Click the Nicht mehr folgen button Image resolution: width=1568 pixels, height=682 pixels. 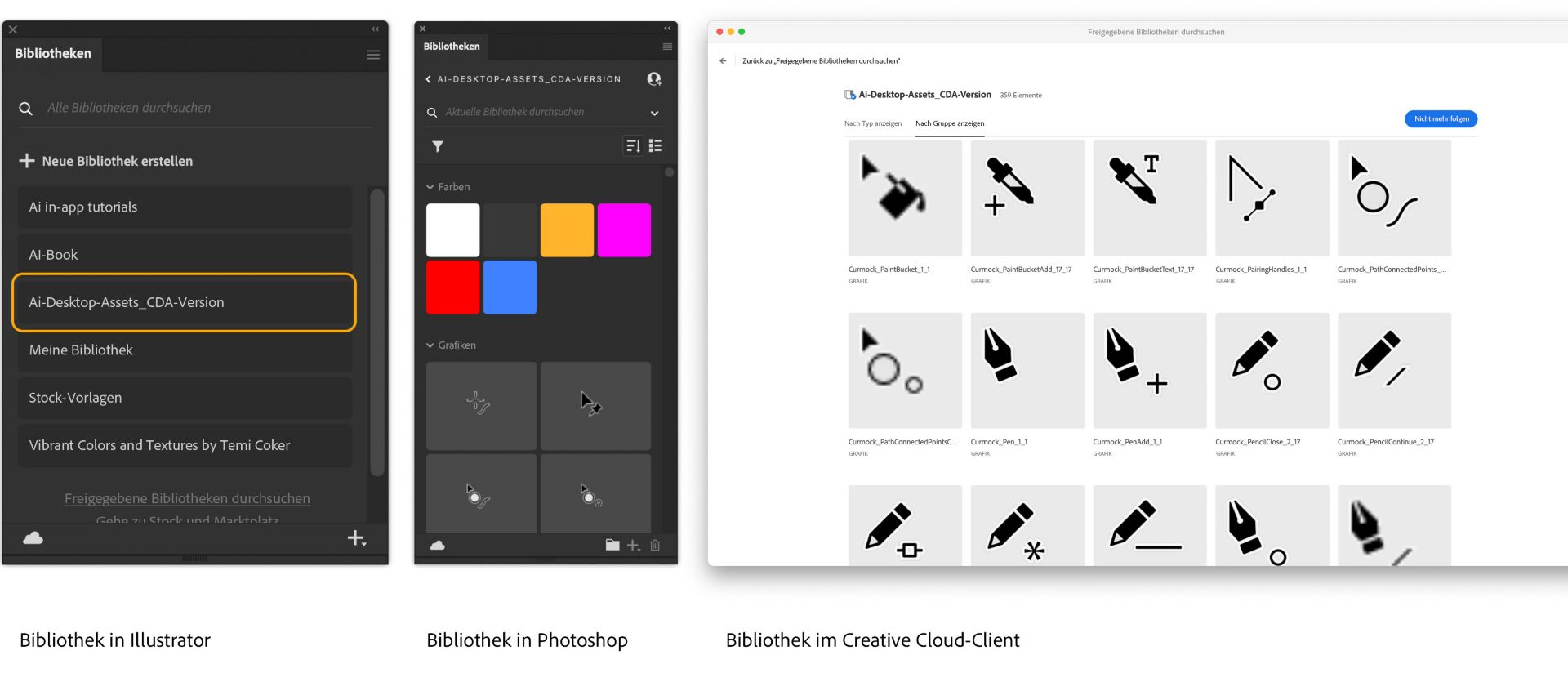pos(1441,119)
